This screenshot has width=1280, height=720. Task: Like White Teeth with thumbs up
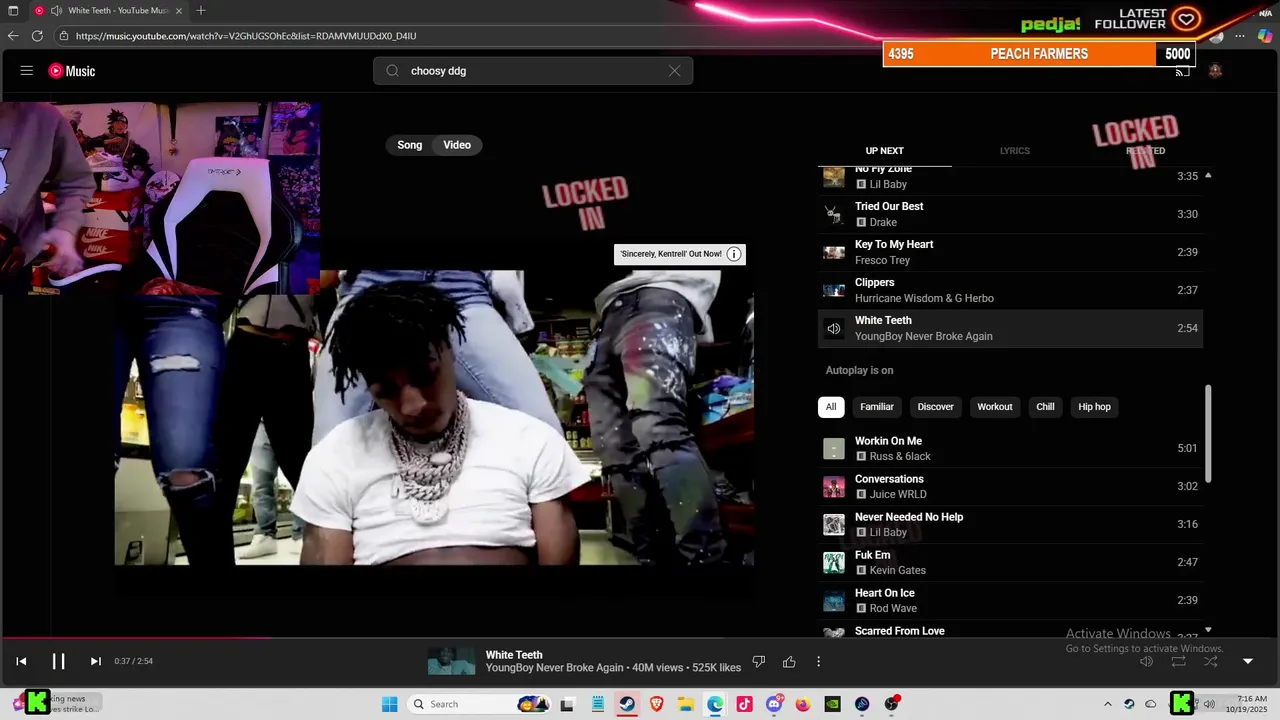click(x=789, y=661)
